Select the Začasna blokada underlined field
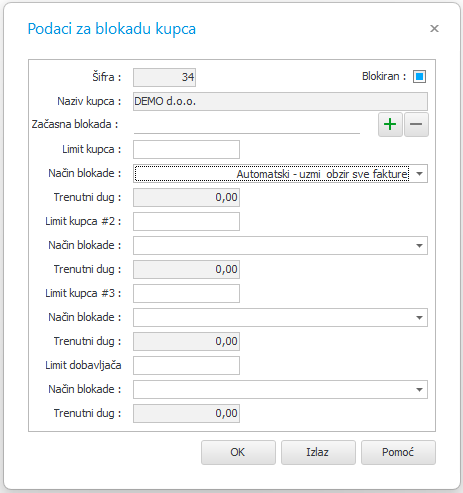The width and height of the screenshot is (463, 493). point(247,125)
